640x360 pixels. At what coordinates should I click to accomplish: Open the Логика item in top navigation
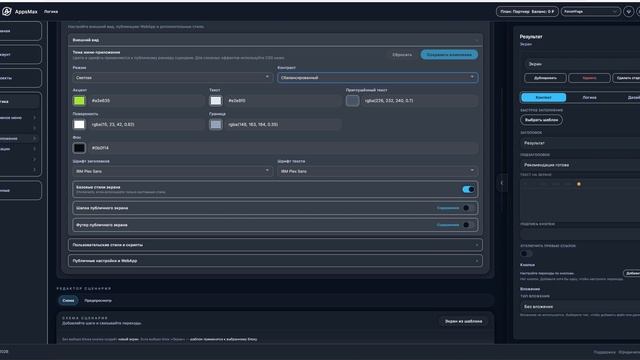[x=51, y=12]
